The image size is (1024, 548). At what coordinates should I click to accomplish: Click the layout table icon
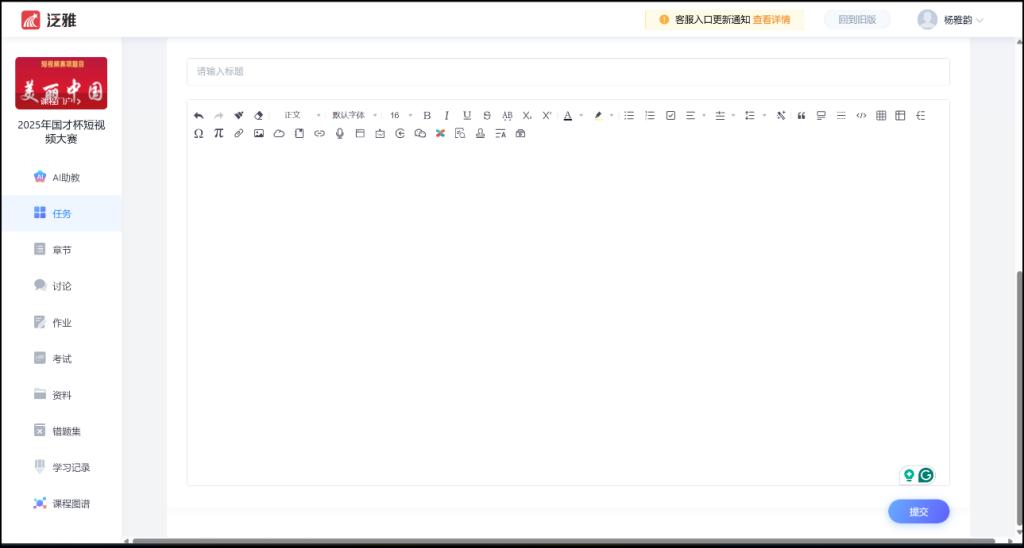901,116
